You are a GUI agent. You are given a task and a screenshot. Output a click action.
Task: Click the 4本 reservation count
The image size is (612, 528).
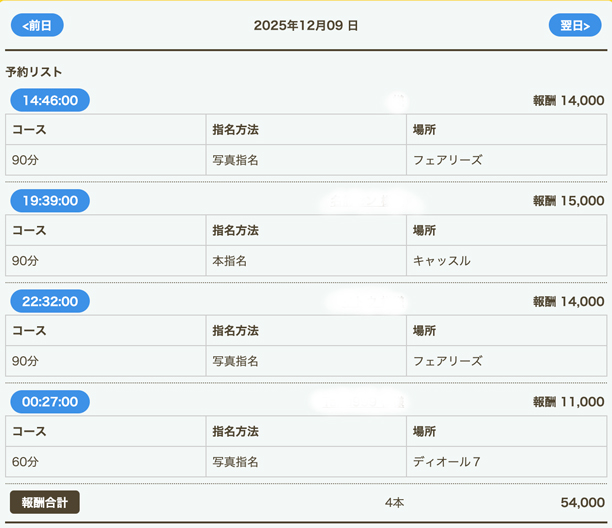(x=395, y=502)
